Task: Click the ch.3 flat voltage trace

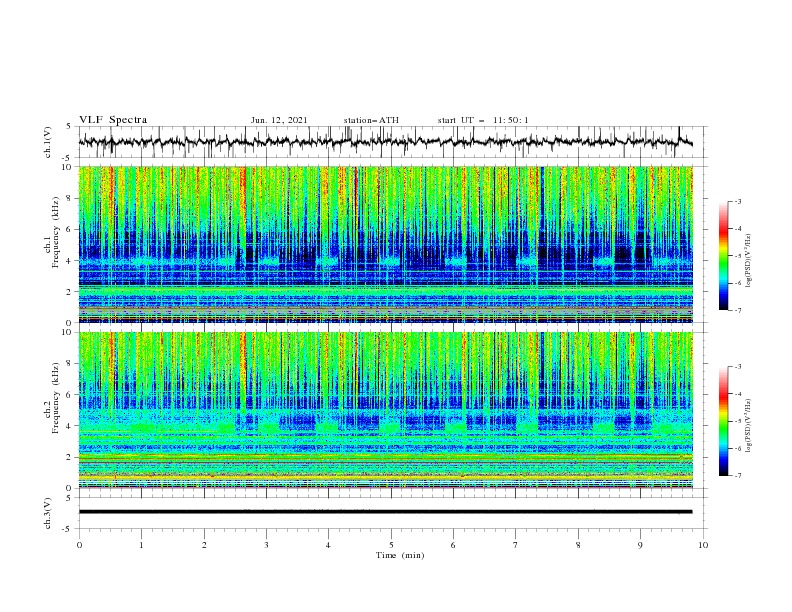Action: click(x=385, y=512)
